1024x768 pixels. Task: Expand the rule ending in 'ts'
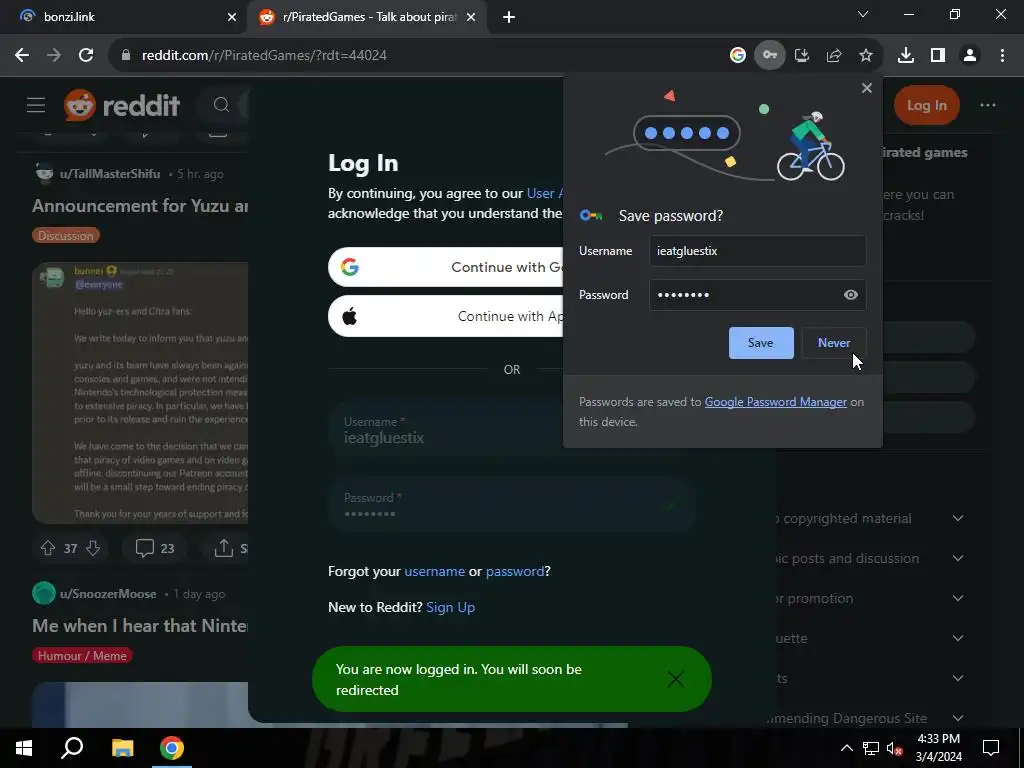958,678
